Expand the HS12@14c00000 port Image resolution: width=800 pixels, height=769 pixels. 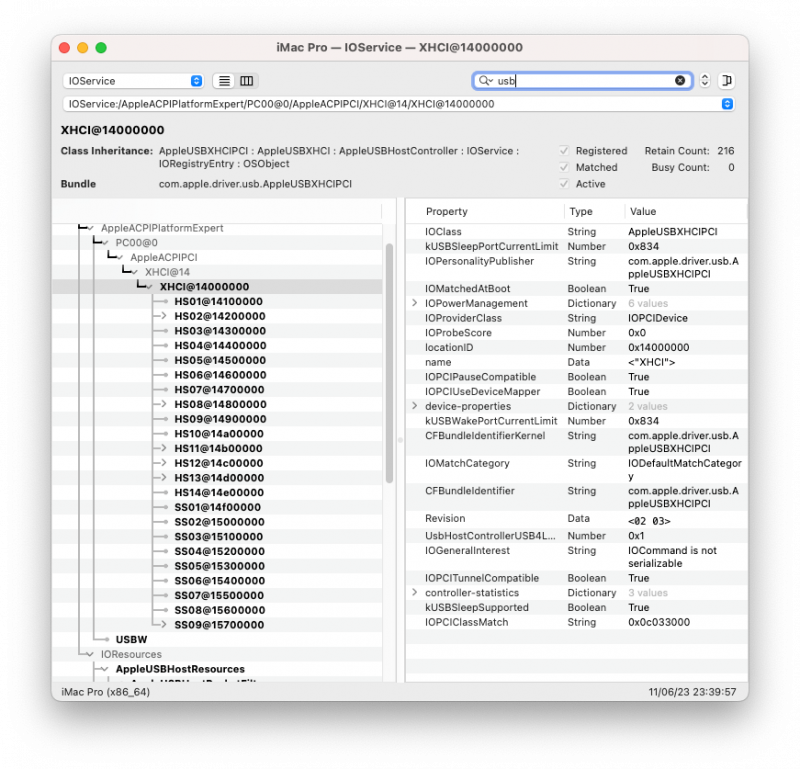coord(163,463)
